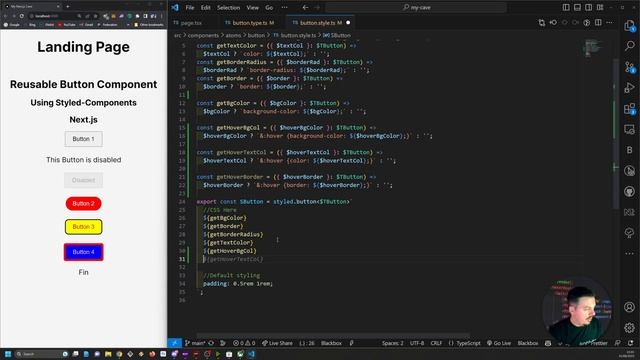Click the blue Button 4
Screen dimensions: 640x360
(x=83, y=252)
